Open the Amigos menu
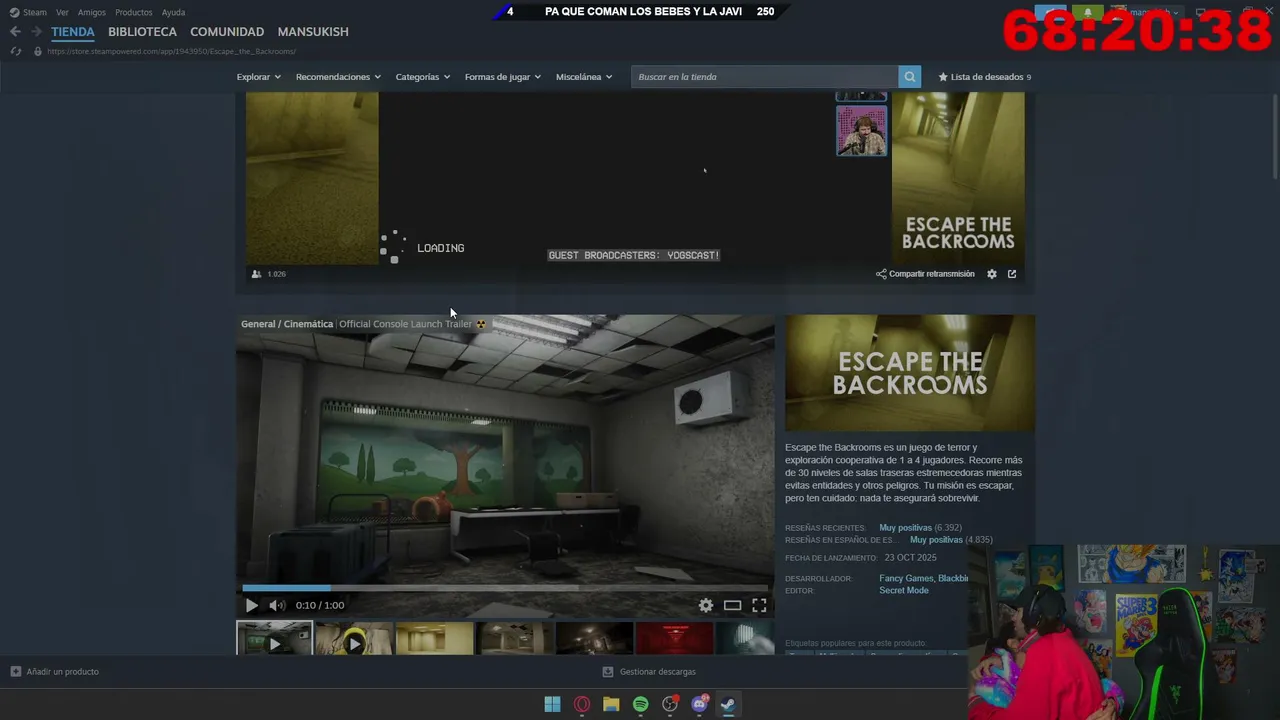The height and width of the screenshot is (720, 1280). [x=92, y=12]
